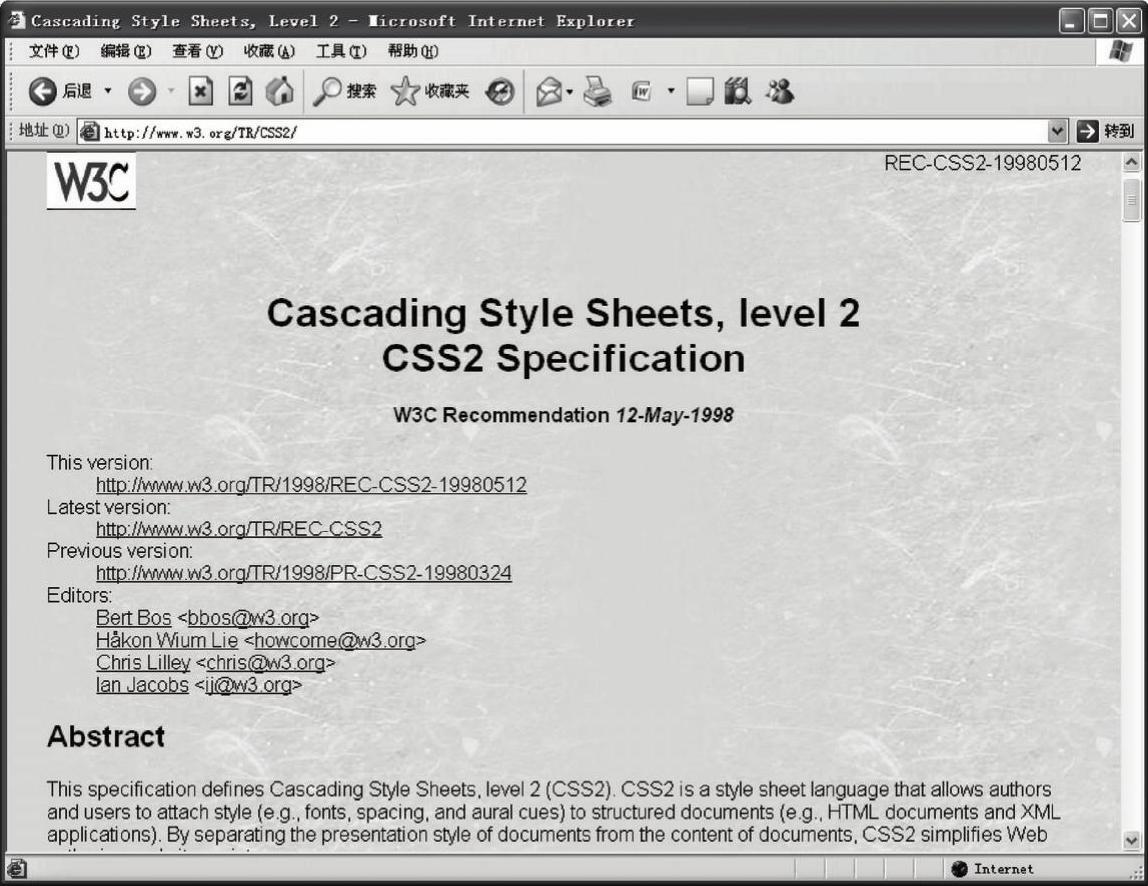The width and height of the screenshot is (1148, 886).
Task: Click the 'Previous version:' label
Action: (x=120, y=551)
